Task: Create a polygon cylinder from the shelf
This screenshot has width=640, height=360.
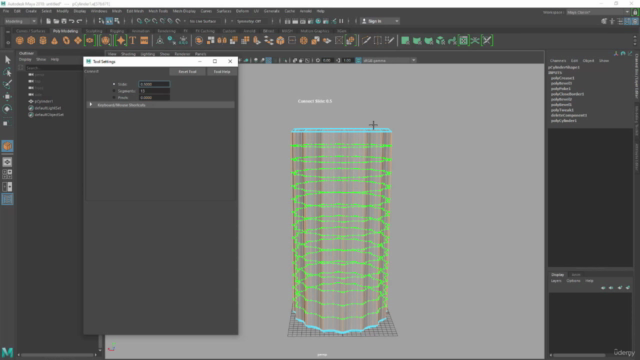Action: [x=43, y=40]
